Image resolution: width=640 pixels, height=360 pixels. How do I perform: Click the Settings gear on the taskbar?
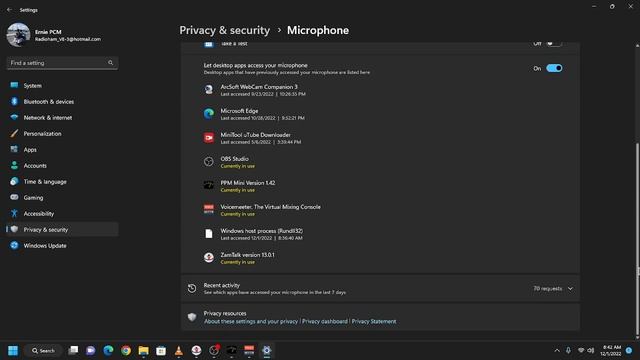click(267, 350)
